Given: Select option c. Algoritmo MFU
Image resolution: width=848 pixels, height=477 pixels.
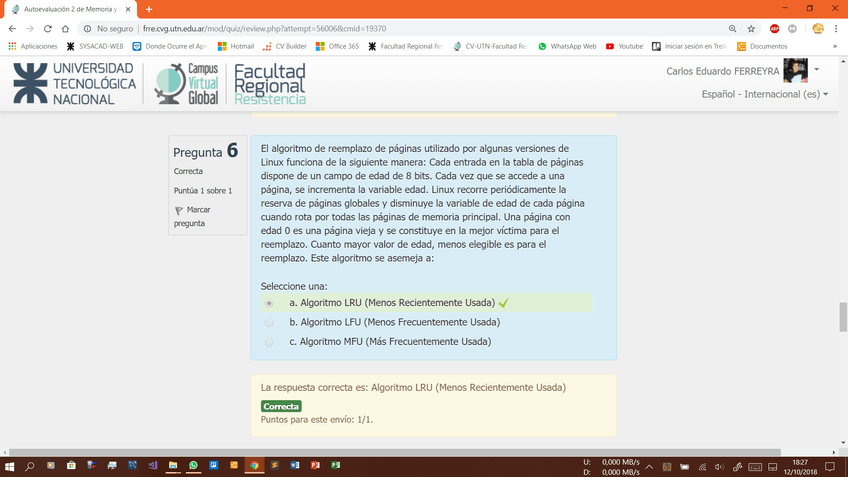Looking at the screenshot, I should [269, 342].
